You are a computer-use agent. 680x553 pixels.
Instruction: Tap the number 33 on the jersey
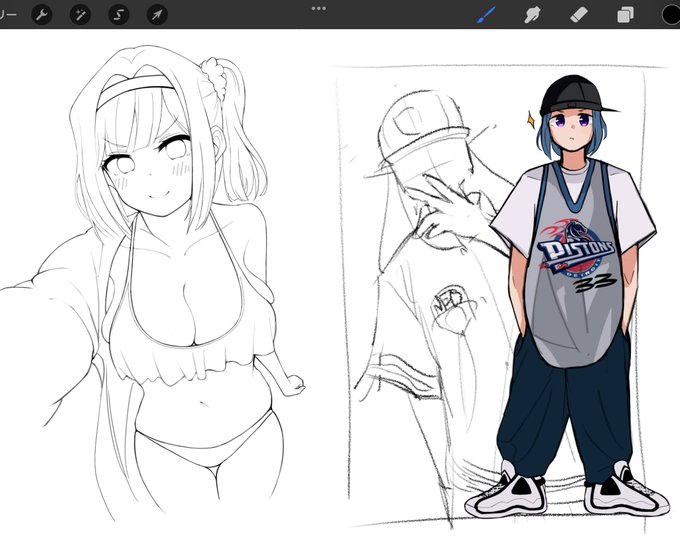[x=594, y=283]
